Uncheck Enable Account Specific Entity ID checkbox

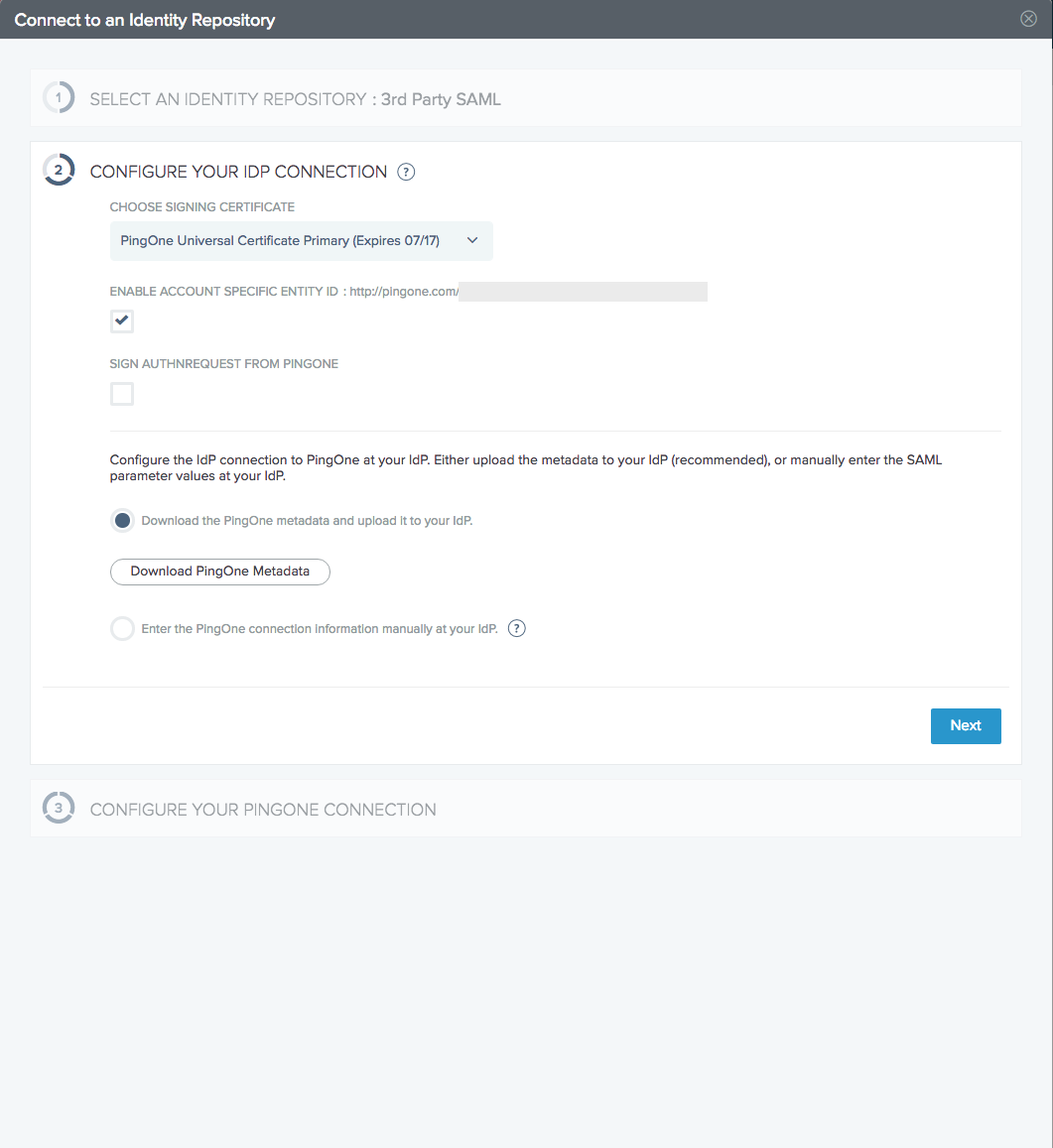pyautogui.click(x=121, y=320)
